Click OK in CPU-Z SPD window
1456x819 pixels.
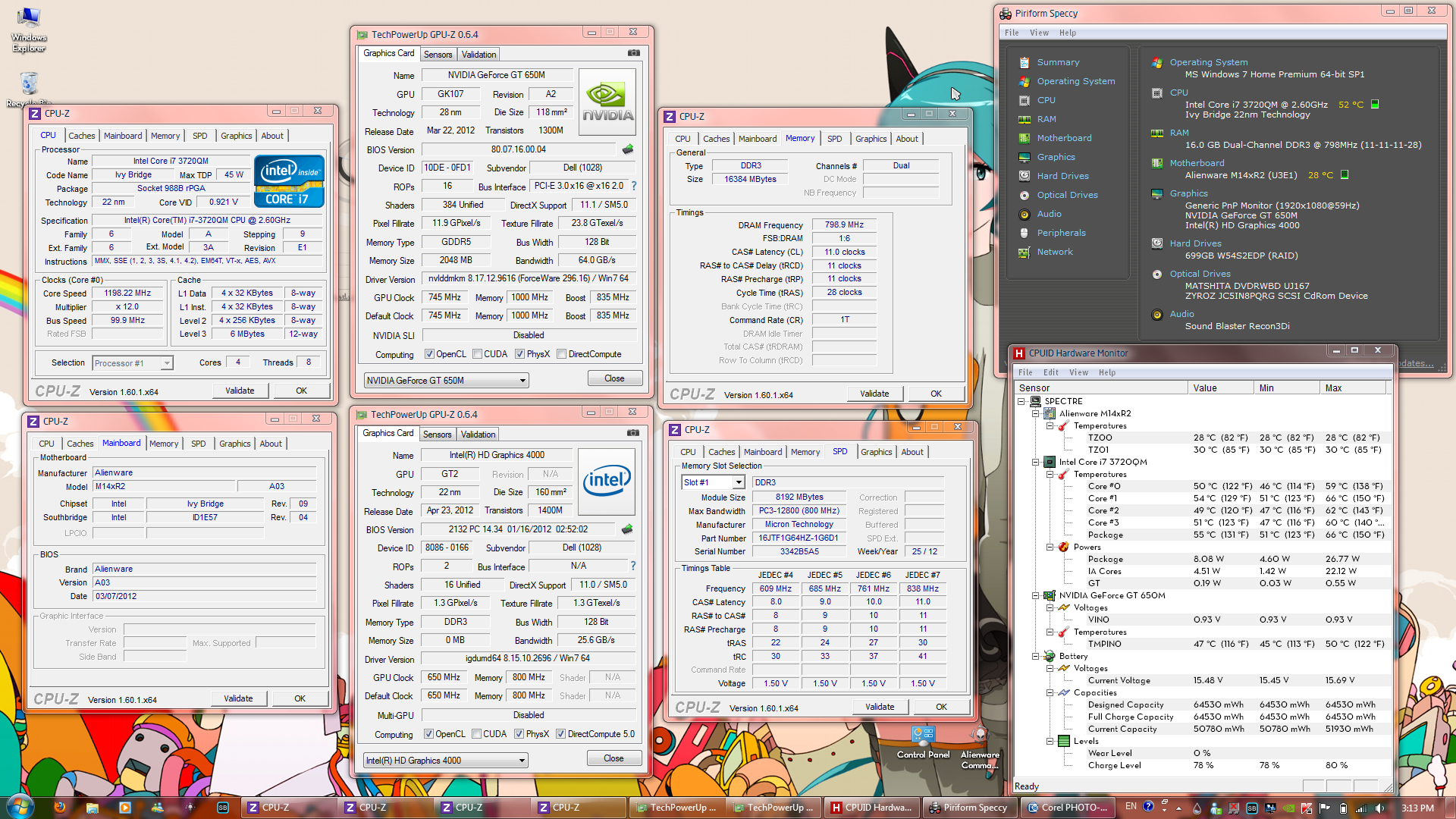(x=941, y=707)
